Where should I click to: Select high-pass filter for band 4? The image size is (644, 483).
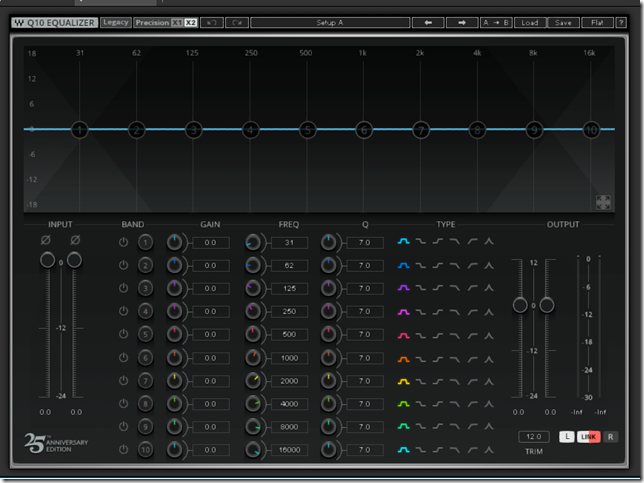coord(472,312)
